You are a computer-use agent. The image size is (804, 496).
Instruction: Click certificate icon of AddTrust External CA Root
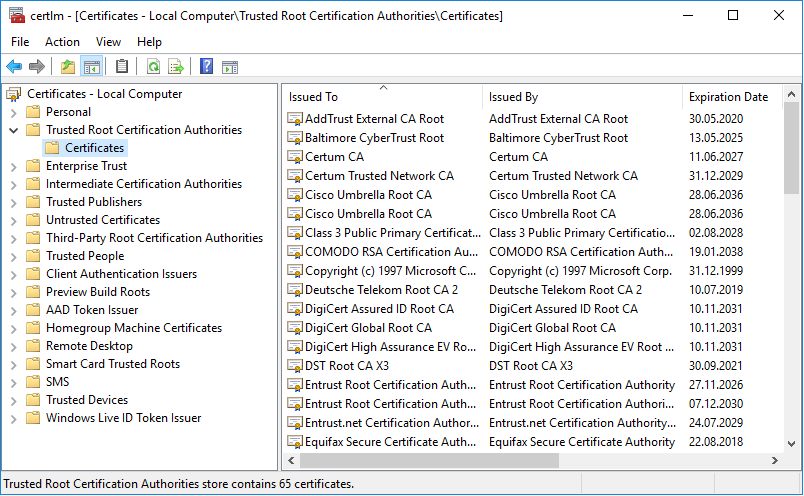click(x=294, y=119)
